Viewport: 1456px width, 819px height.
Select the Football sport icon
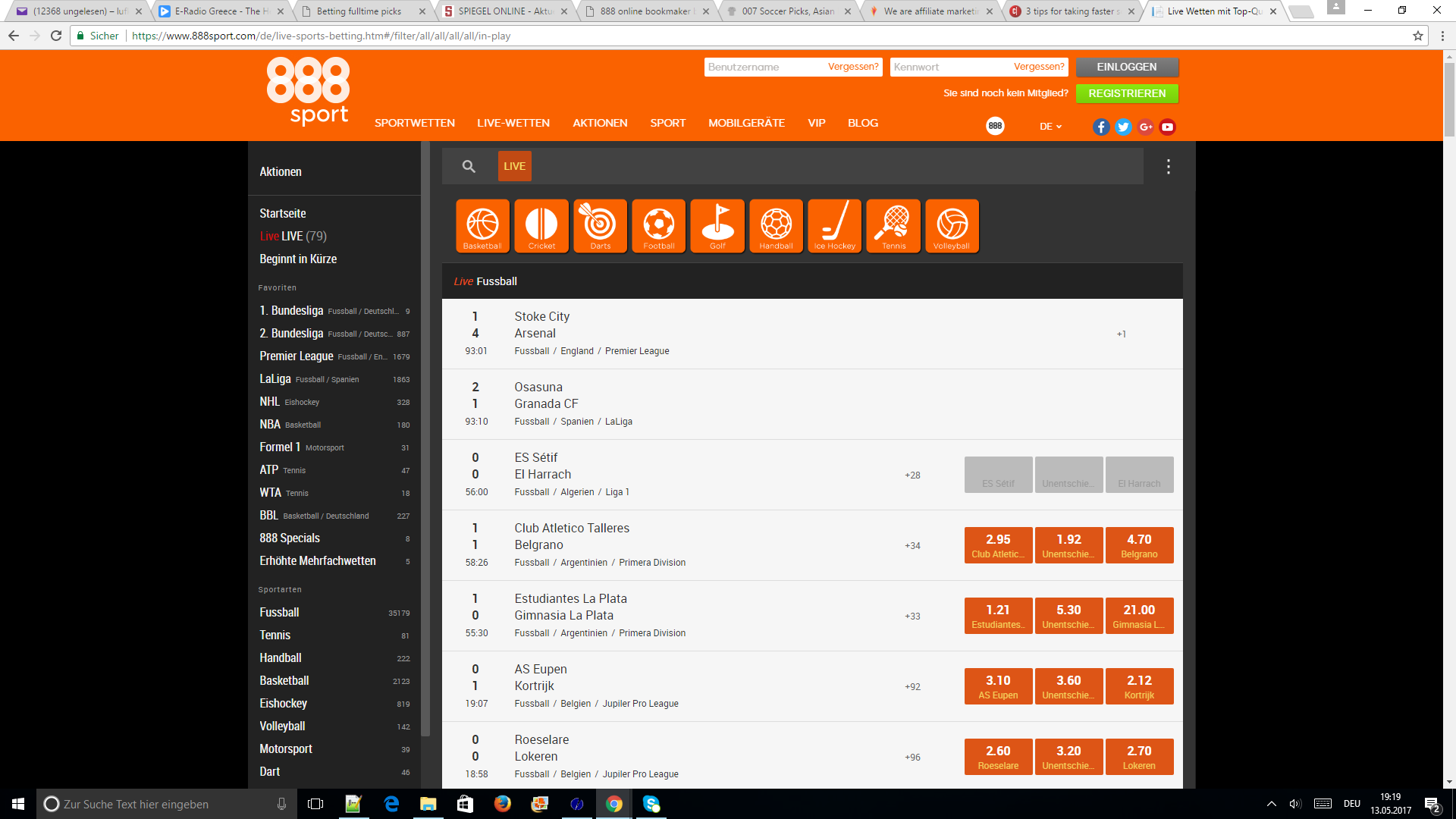coord(658,226)
